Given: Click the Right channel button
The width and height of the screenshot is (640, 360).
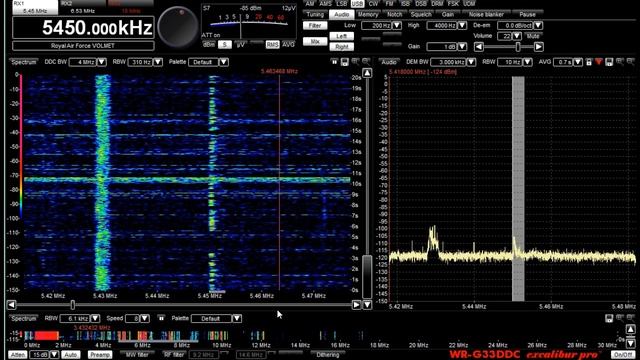Looking at the screenshot, I should (342, 47).
